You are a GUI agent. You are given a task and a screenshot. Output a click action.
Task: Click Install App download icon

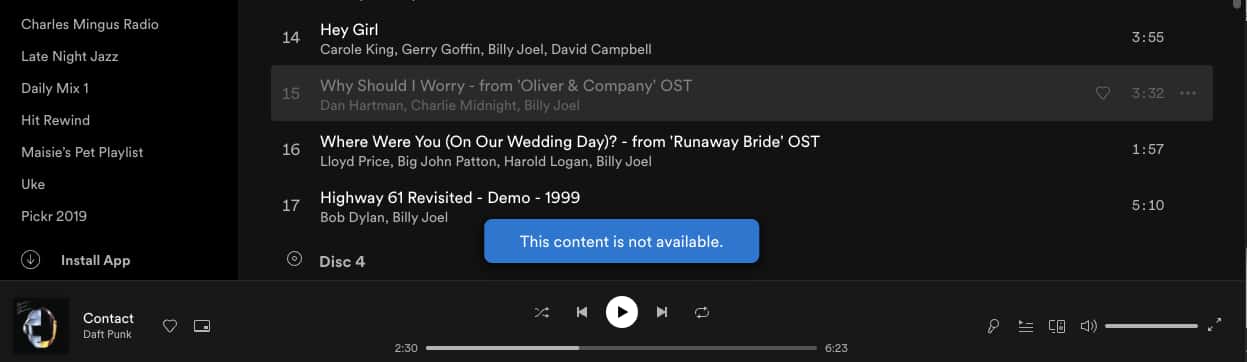coord(31,260)
